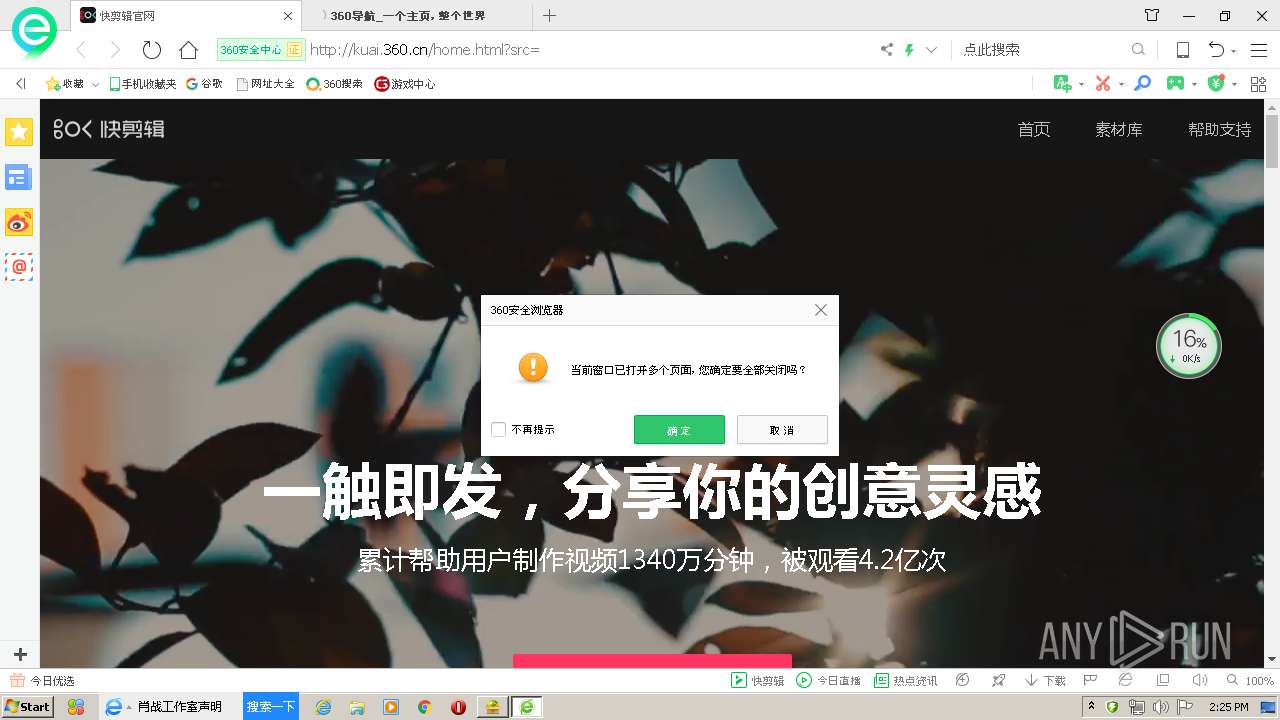Open 360搜索 bookmark
Image resolution: width=1280 pixels, height=720 pixels.
click(x=334, y=84)
